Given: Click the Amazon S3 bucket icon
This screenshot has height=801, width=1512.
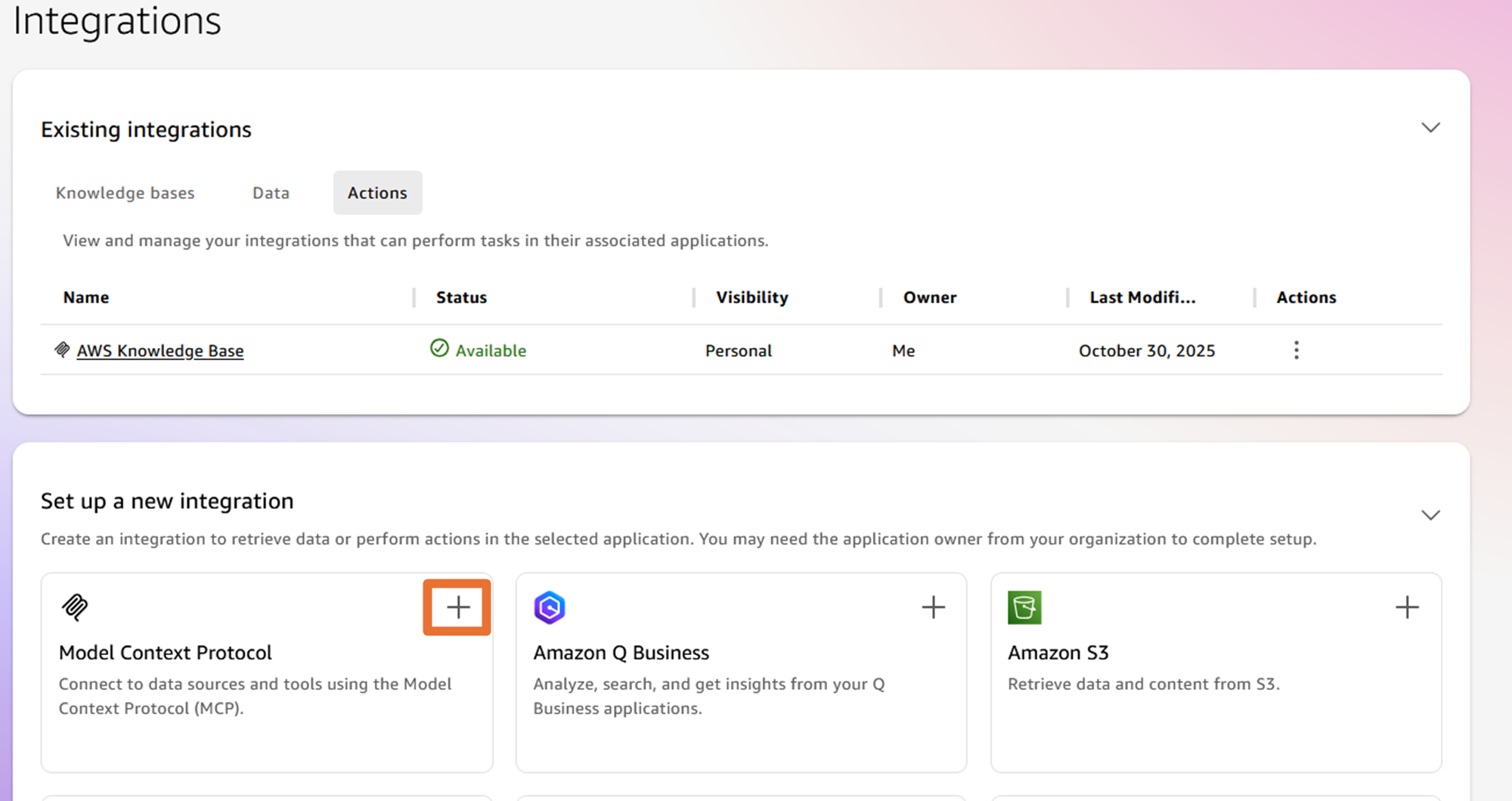Looking at the screenshot, I should tap(1024, 607).
